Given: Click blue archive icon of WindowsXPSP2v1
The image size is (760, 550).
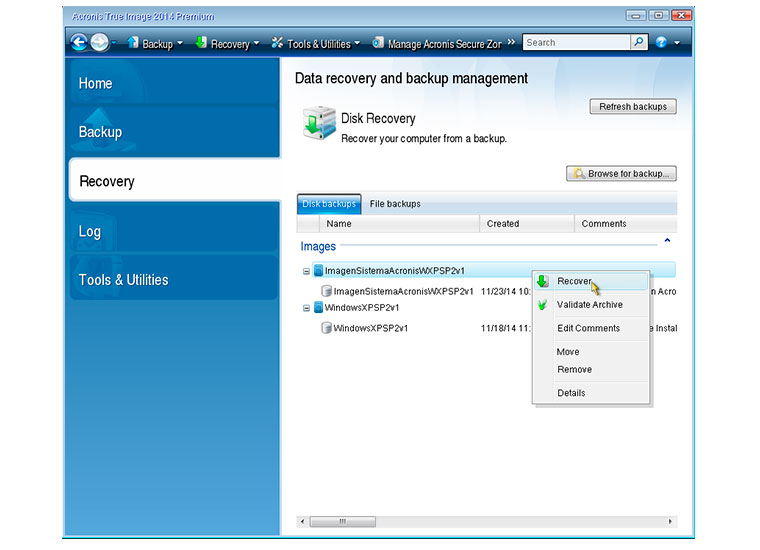Looking at the screenshot, I should point(318,307).
